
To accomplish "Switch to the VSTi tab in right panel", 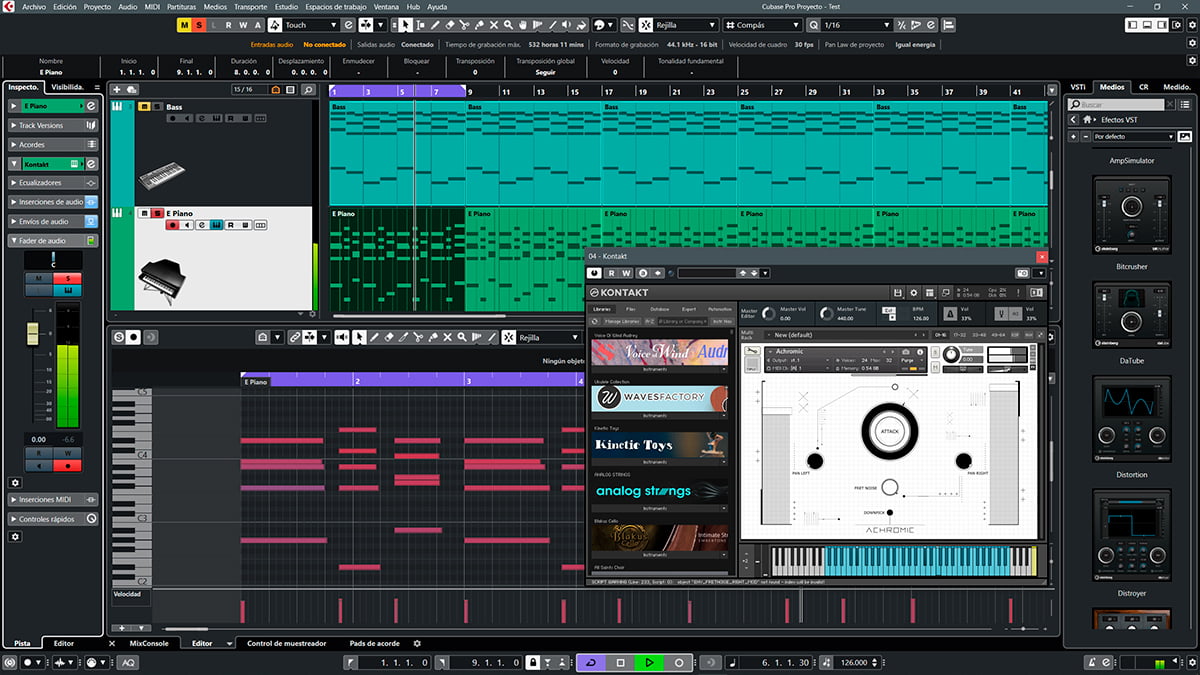I will click(1078, 87).
